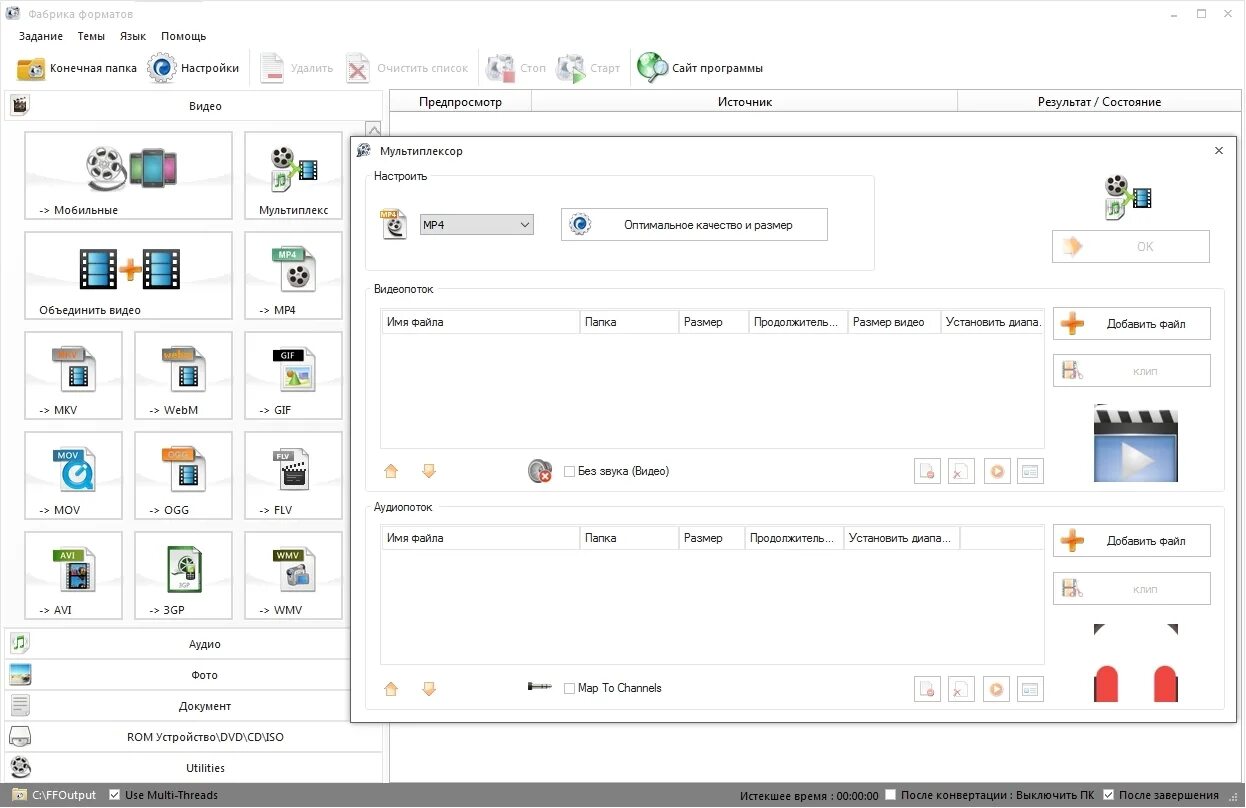Image resolution: width=1246 pixels, height=808 pixels.
Task: Click the large video preview play thumbnail
Action: point(1135,443)
